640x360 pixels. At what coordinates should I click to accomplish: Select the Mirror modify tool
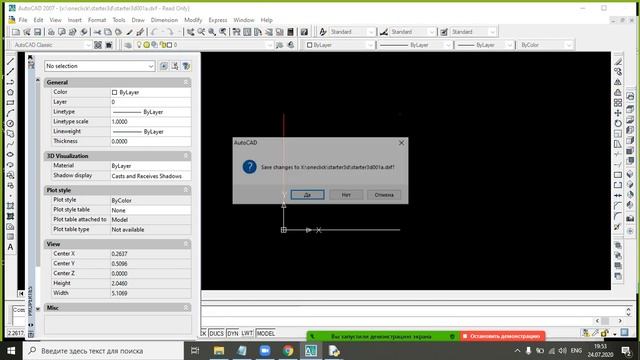coord(618,82)
